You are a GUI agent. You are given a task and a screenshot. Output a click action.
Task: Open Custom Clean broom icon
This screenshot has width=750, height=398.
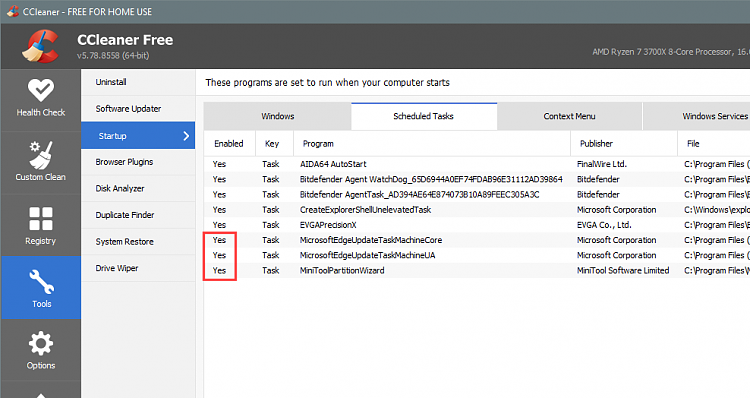coord(41,155)
